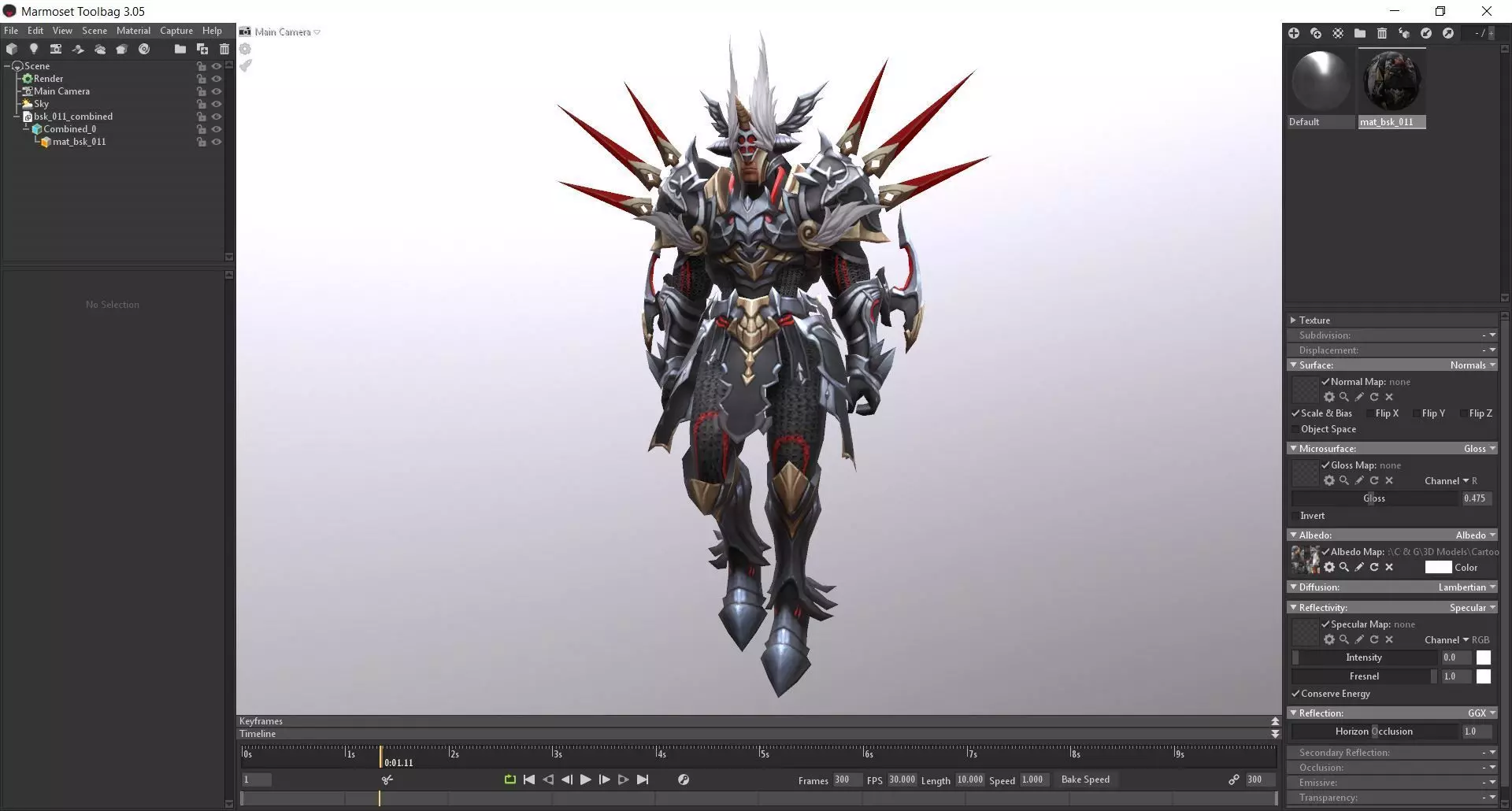1512x811 pixels.
Task: Search for a Gloss Map with the magnifier
Action: coord(1344,480)
